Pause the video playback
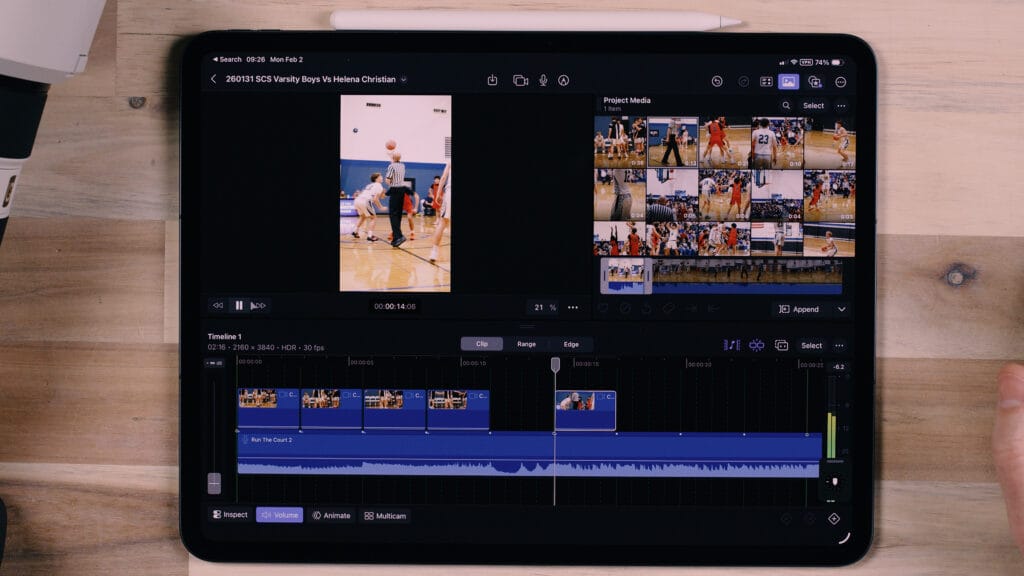The height and width of the screenshot is (576, 1024). pos(240,304)
